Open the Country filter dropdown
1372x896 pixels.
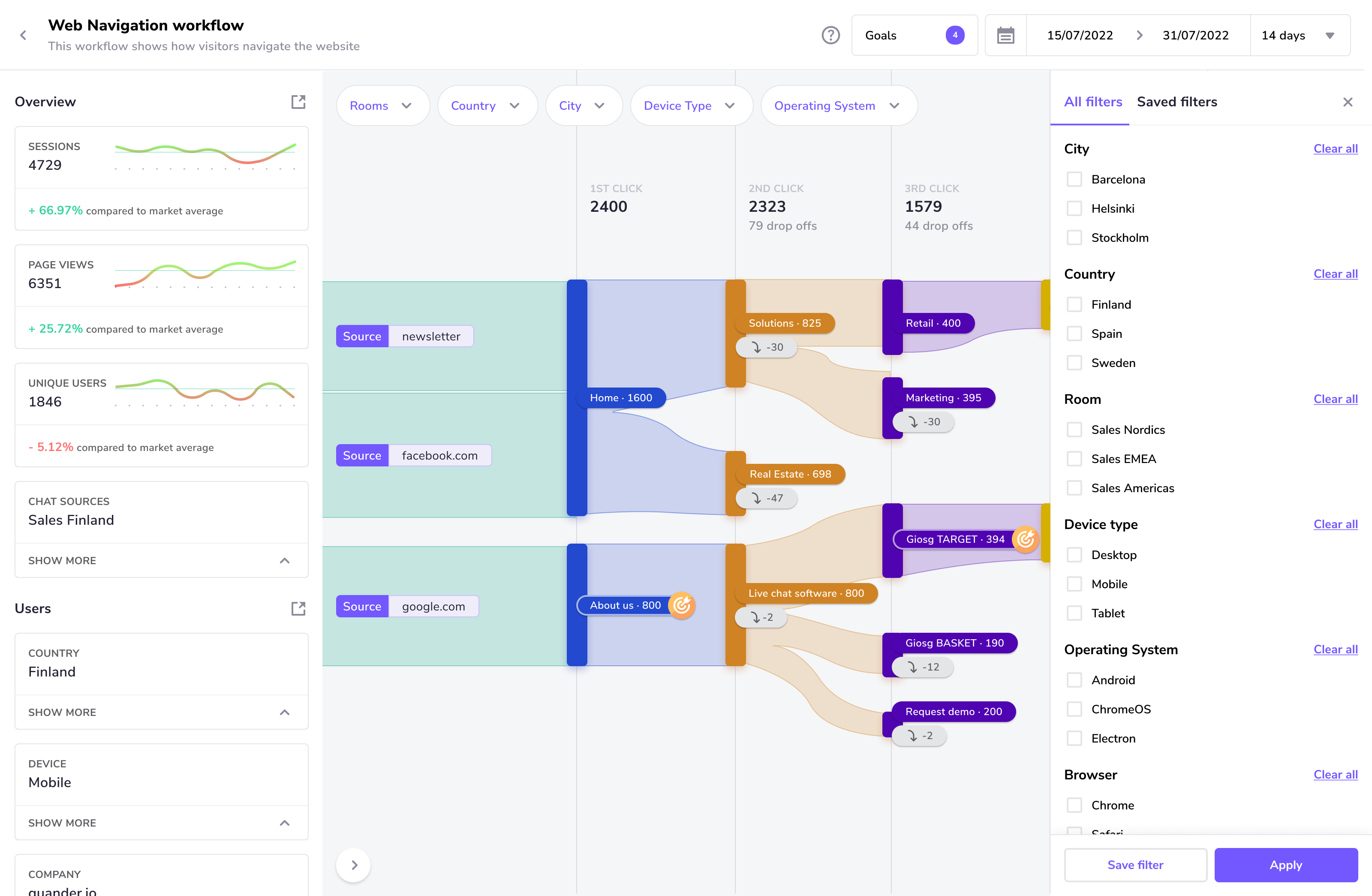point(487,105)
